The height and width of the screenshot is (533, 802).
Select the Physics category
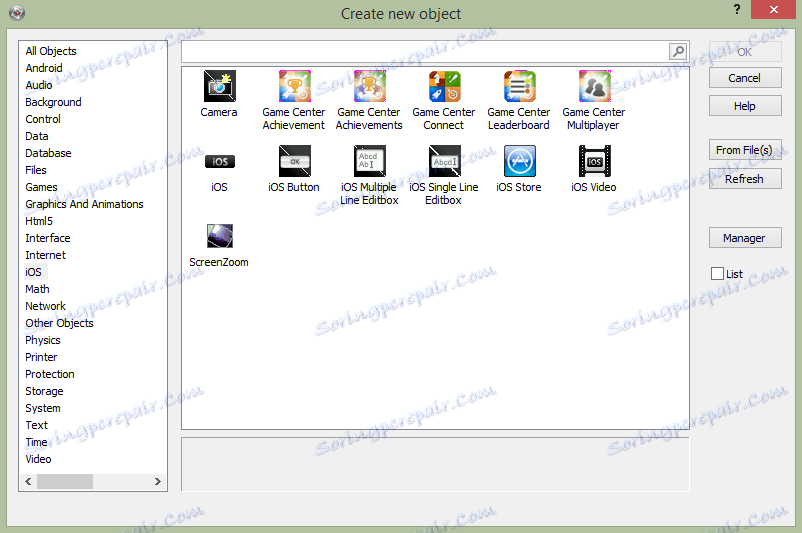click(43, 340)
